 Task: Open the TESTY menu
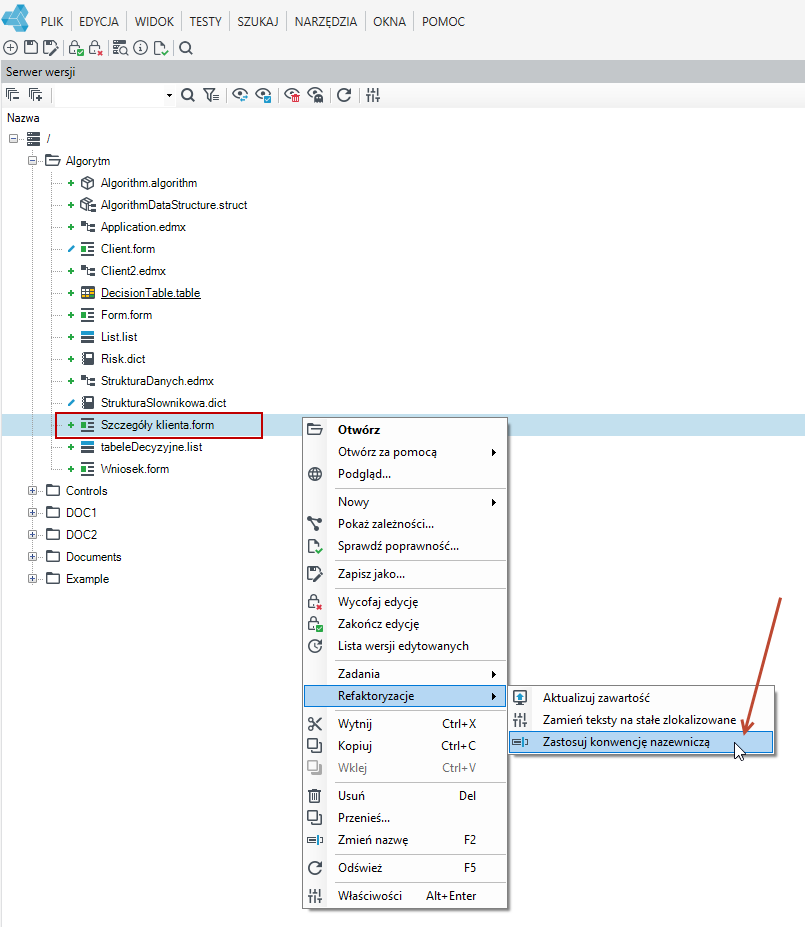[x=205, y=22]
